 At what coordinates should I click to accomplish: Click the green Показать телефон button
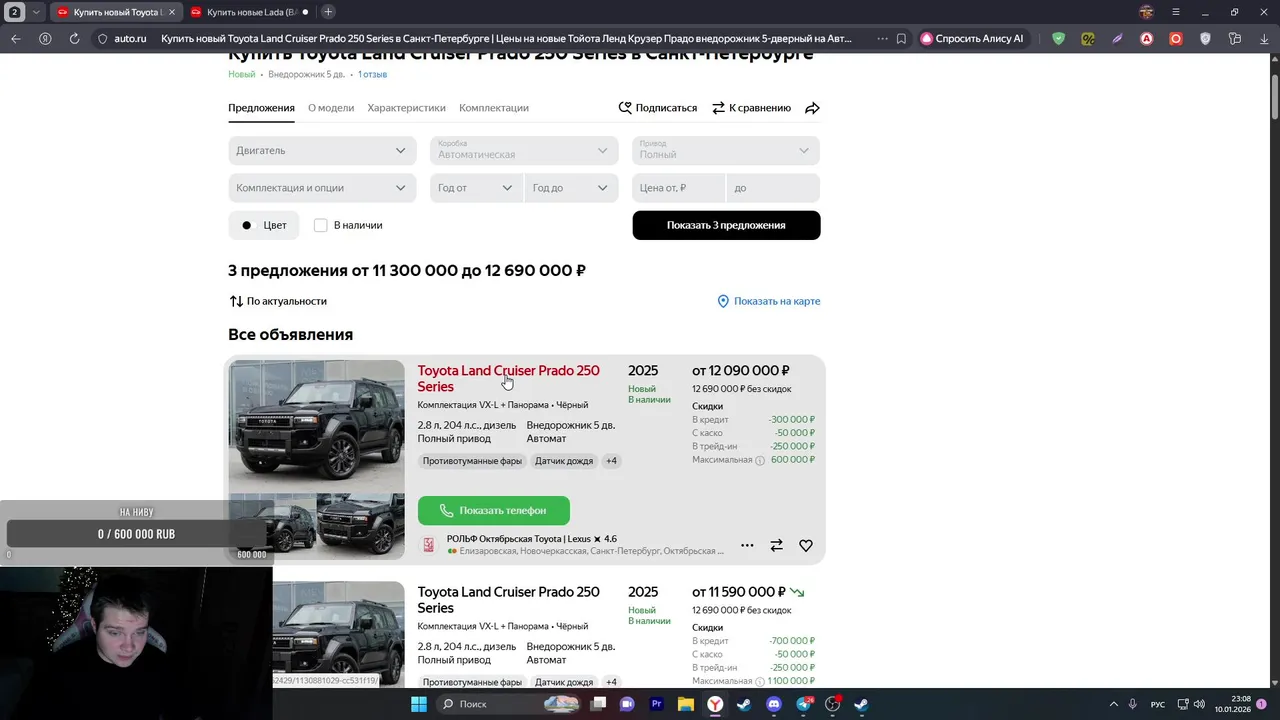point(494,510)
